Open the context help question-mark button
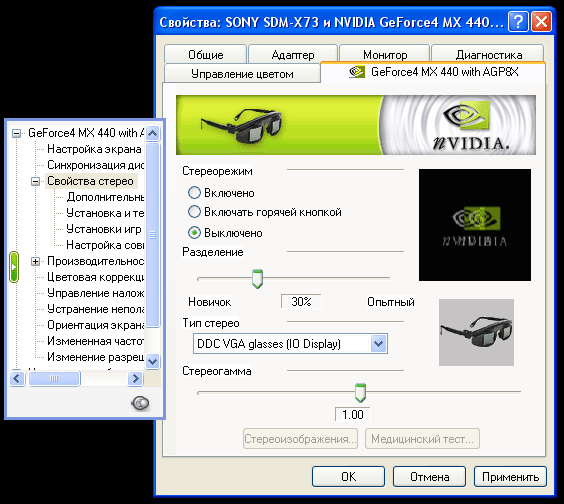This screenshot has width=564, height=504. click(518, 22)
